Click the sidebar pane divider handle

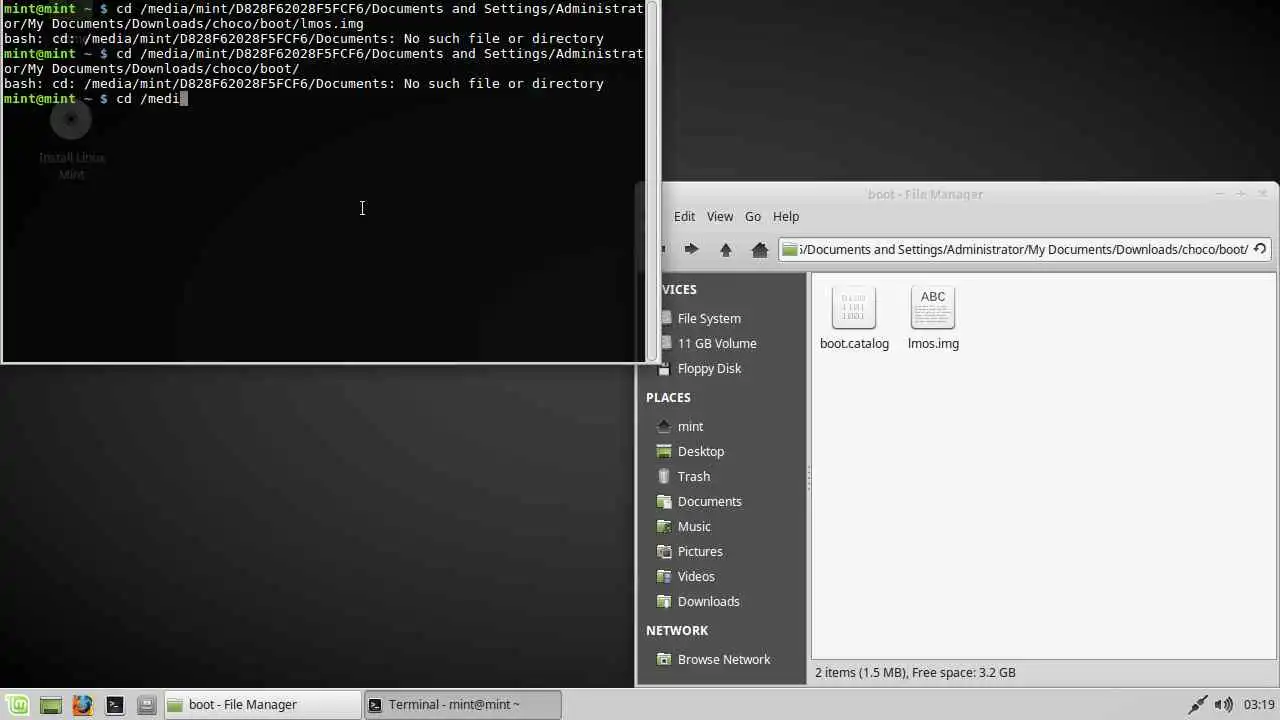point(809,479)
